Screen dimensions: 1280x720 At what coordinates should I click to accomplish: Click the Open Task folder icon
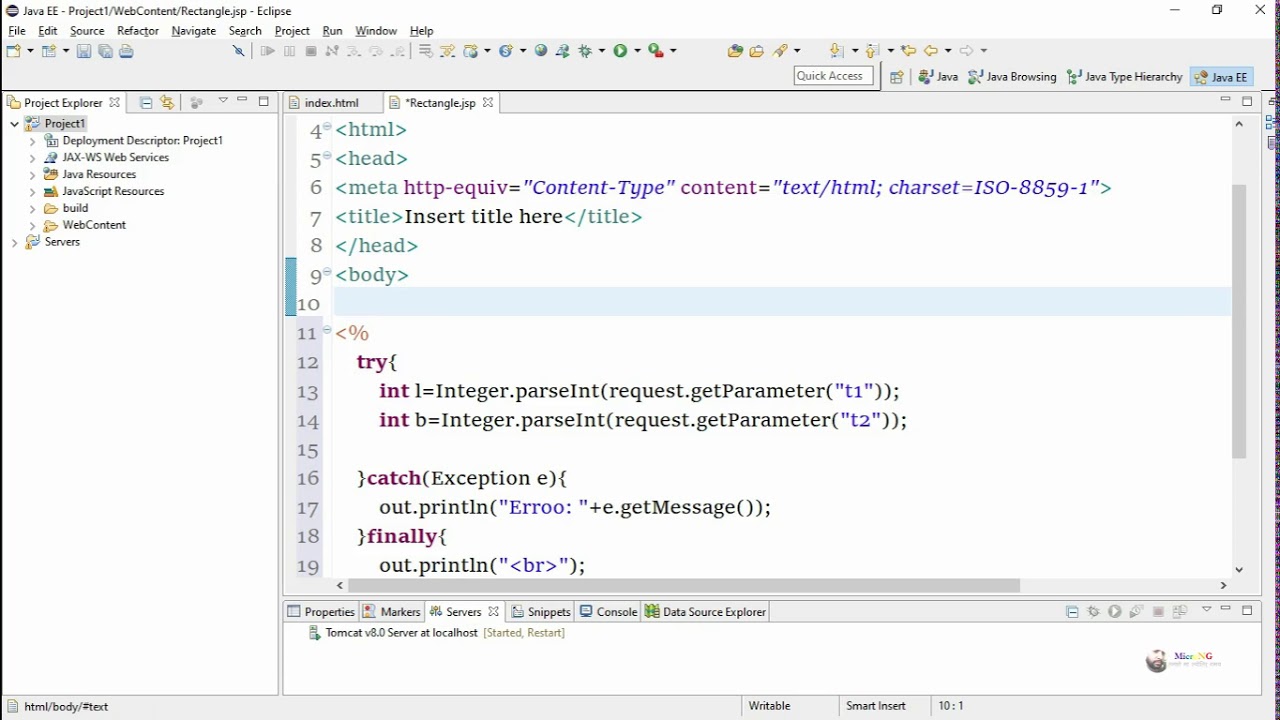tap(756, 50)
